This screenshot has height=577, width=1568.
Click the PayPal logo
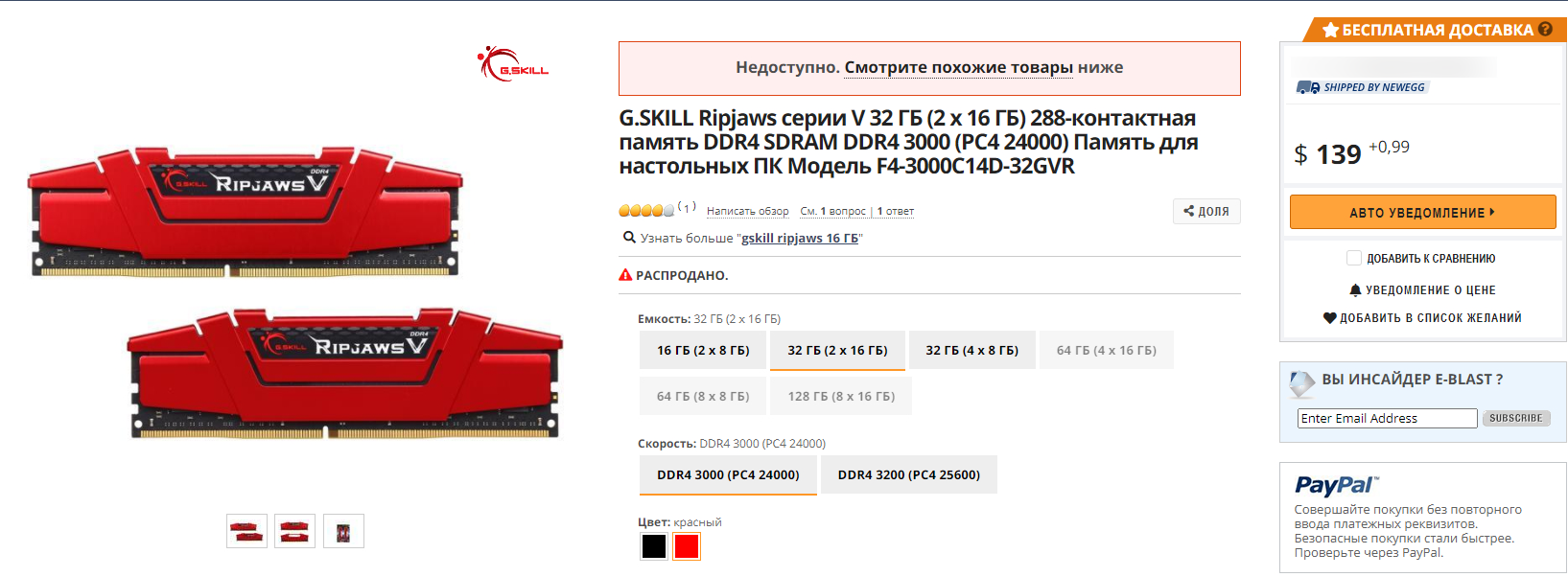(x=1336, y=485)
